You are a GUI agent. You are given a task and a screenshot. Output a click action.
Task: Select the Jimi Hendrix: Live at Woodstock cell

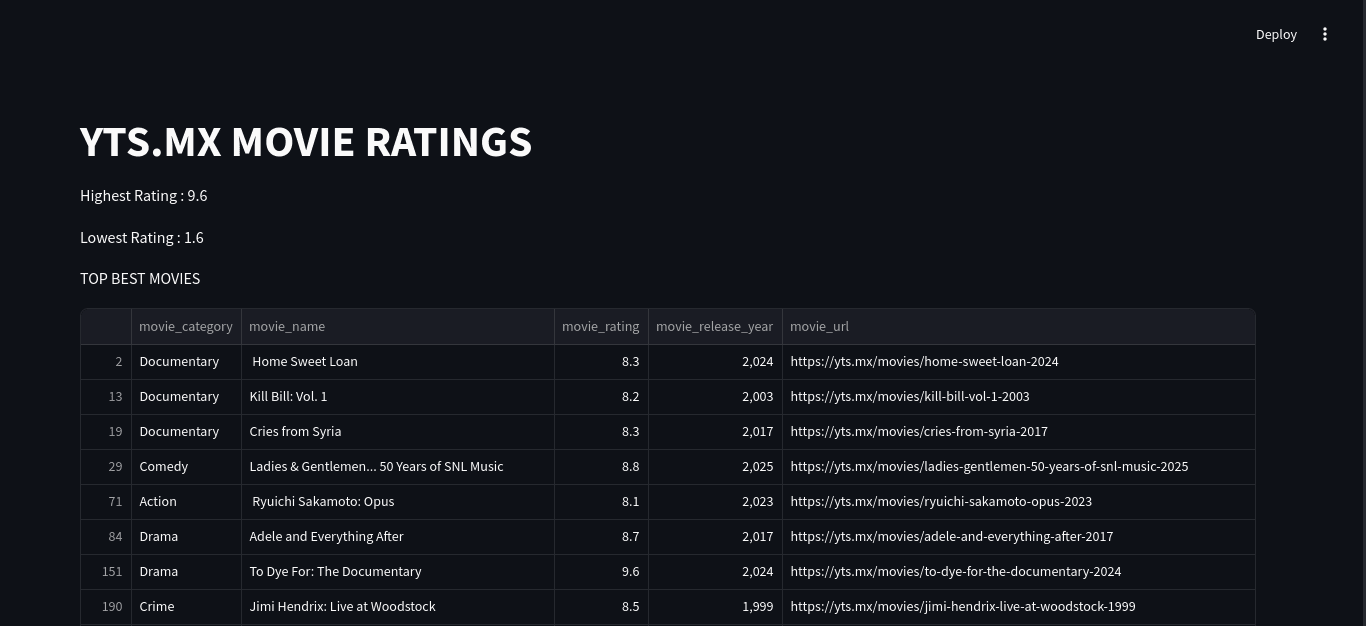398,607
